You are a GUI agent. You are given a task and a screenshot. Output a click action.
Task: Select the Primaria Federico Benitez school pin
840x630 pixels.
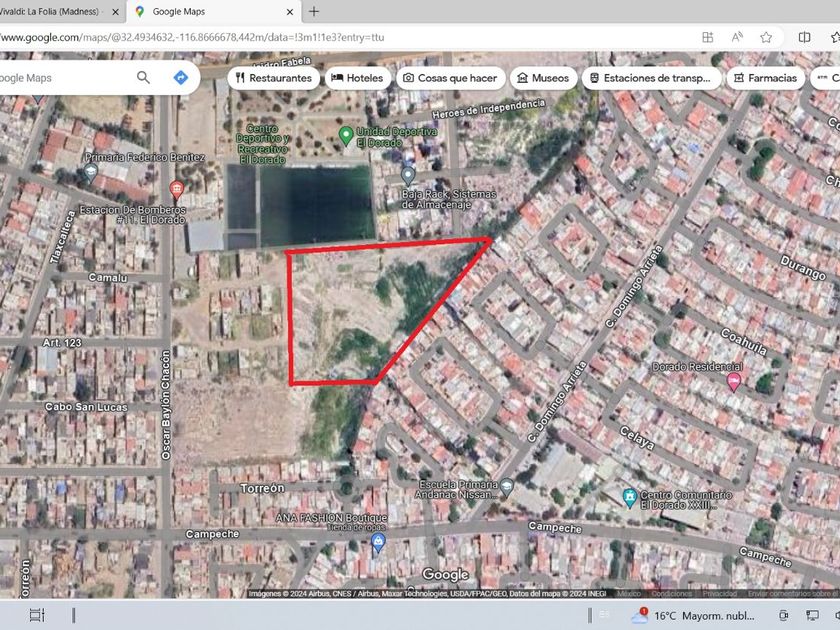click(90, 172)
